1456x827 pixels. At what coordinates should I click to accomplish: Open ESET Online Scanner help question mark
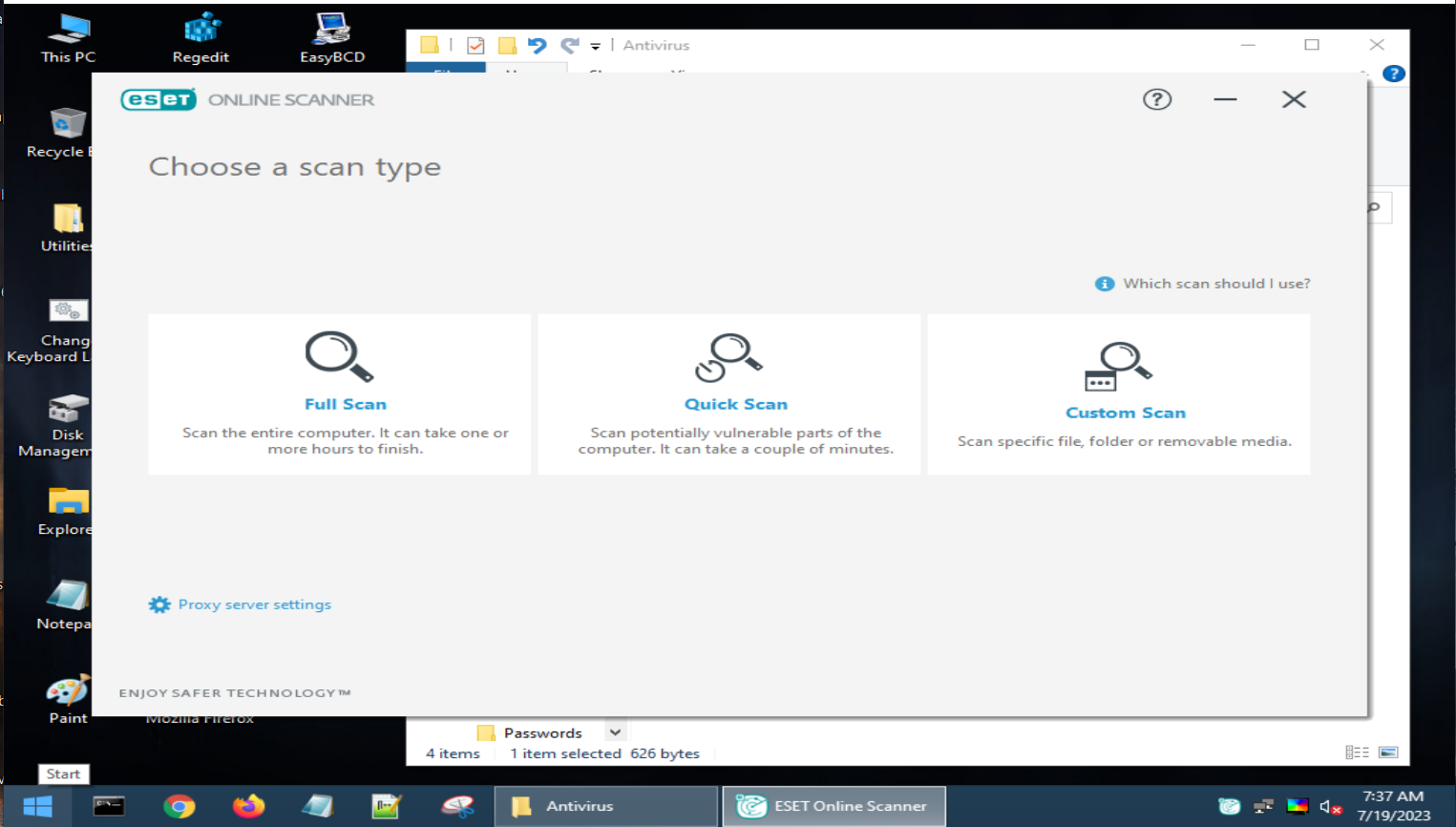(x=1157, y=99)
